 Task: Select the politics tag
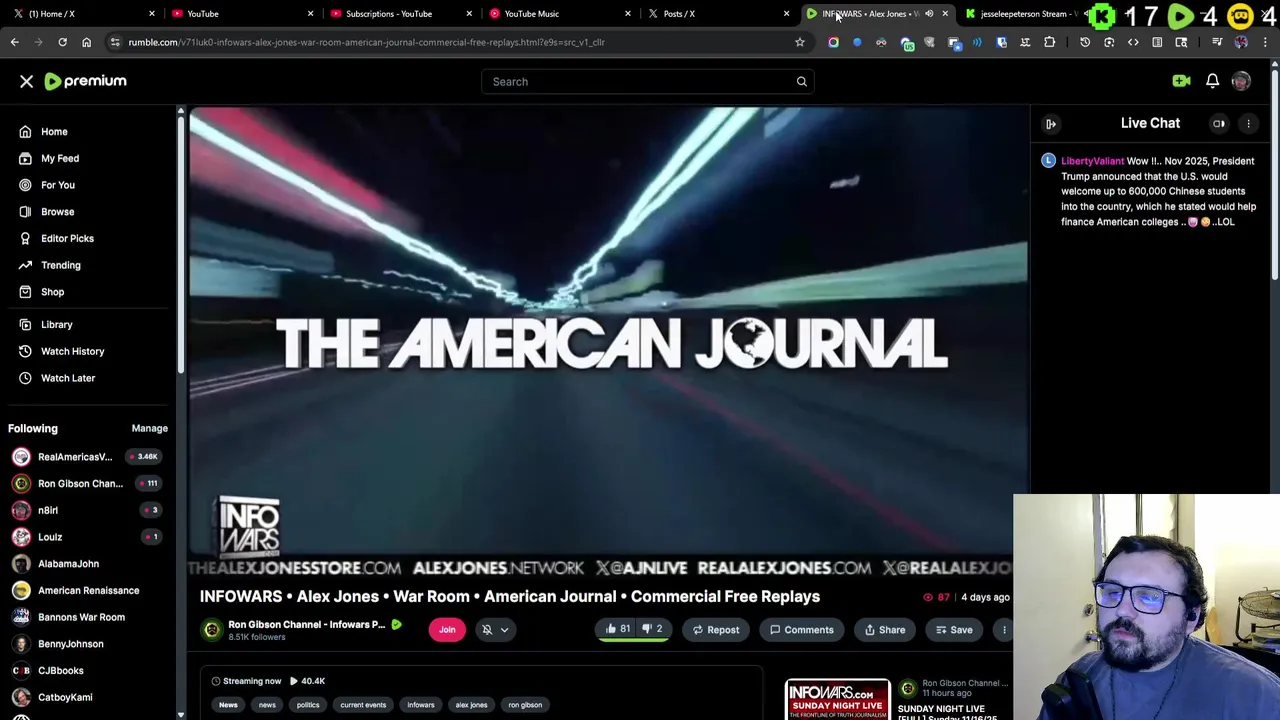coord(308,705)
